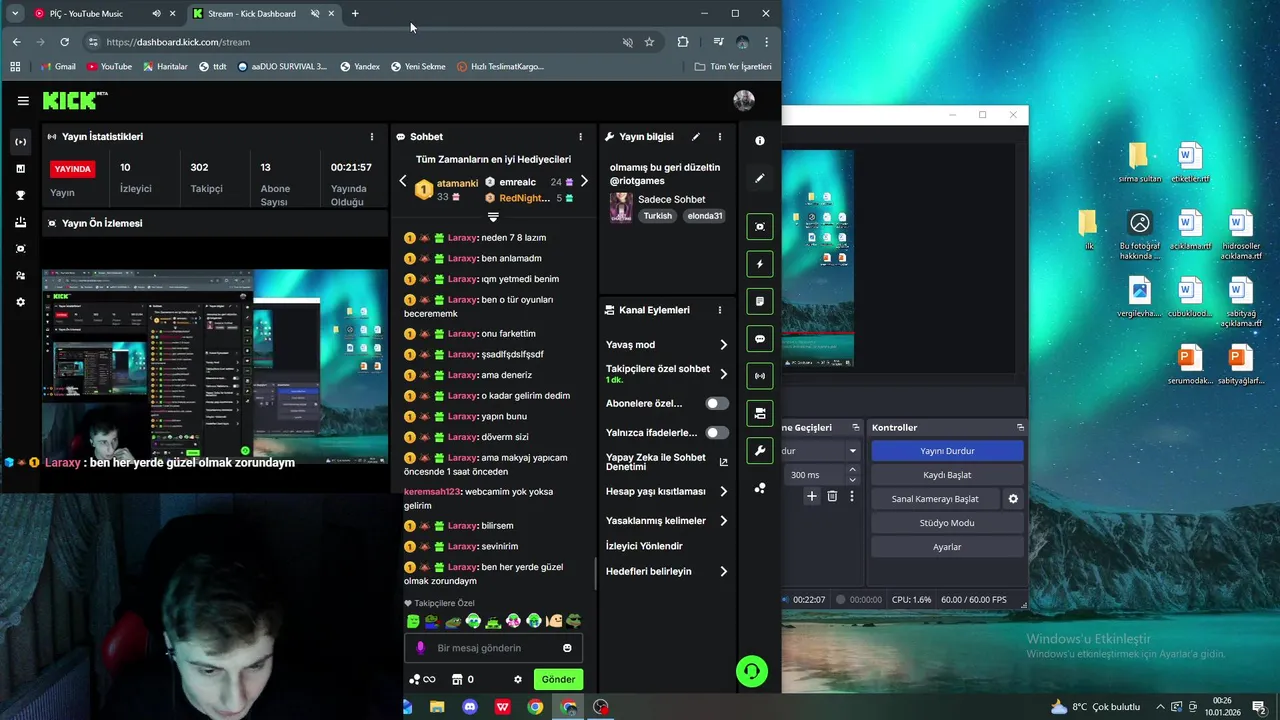Show previous top gifters with left arrow
Image resolution: width=1280 pixels, height=720 pixels.
tap(403, 182)
